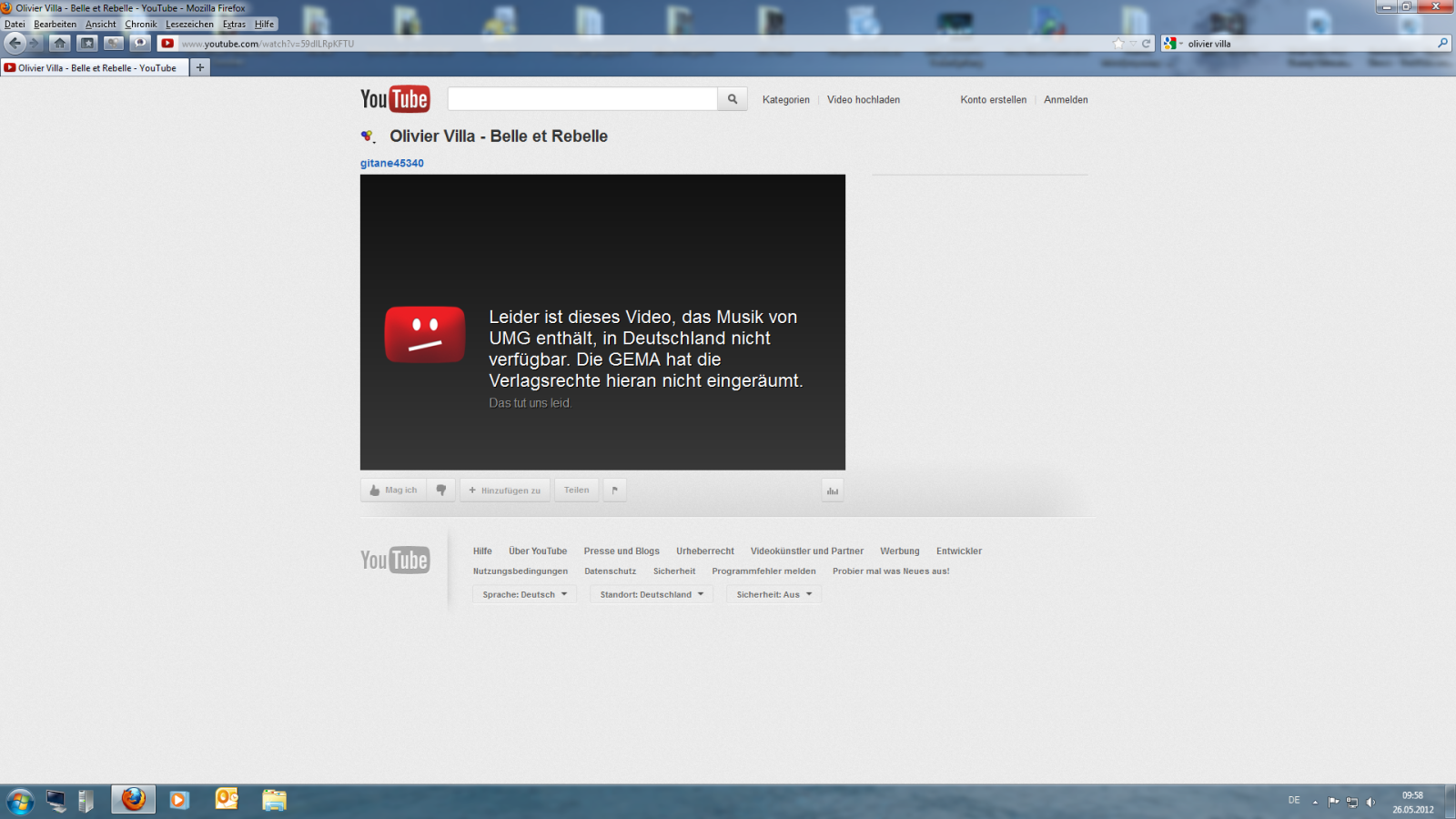Open the Urheberrecht footer link
The height and width of the screenshot is (819, 1456).
(x=705, y=551)
